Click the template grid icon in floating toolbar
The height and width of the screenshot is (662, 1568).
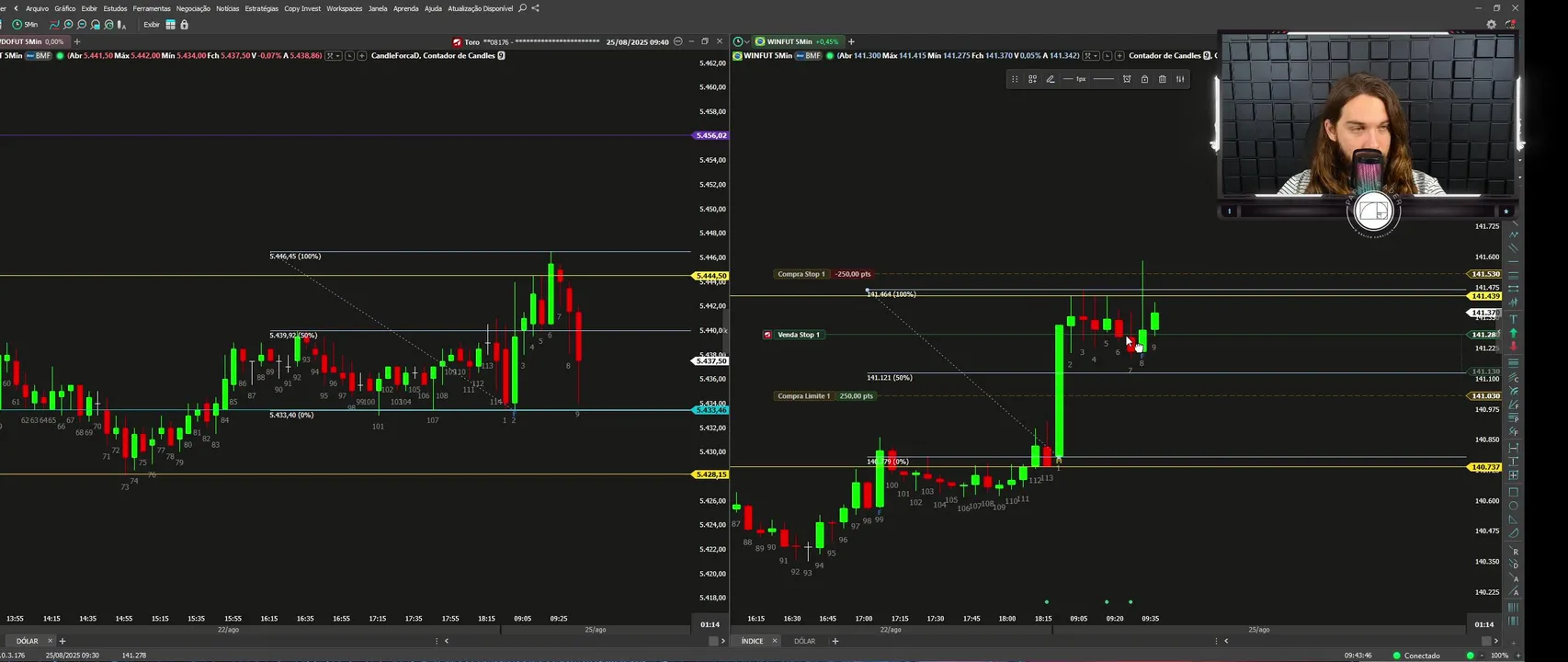pos(1032,79)
